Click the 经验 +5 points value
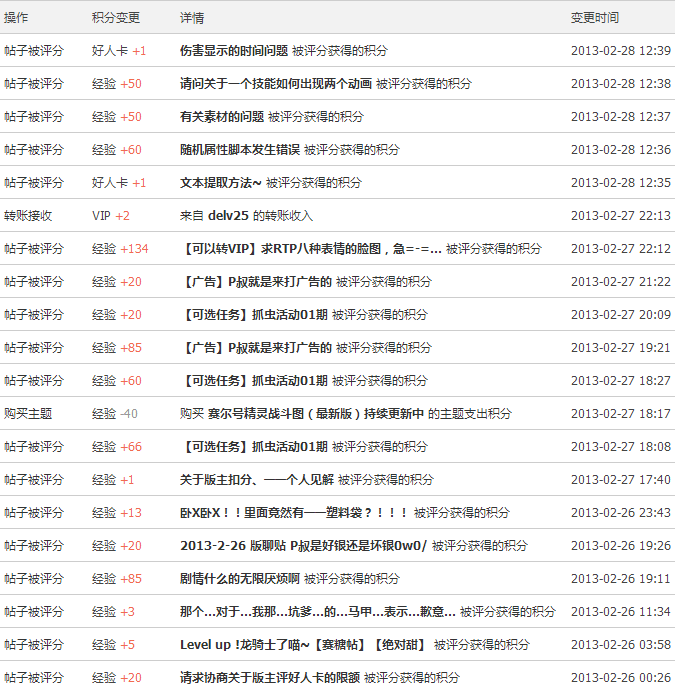Screen dimensions: 676x693 (113, 644)
